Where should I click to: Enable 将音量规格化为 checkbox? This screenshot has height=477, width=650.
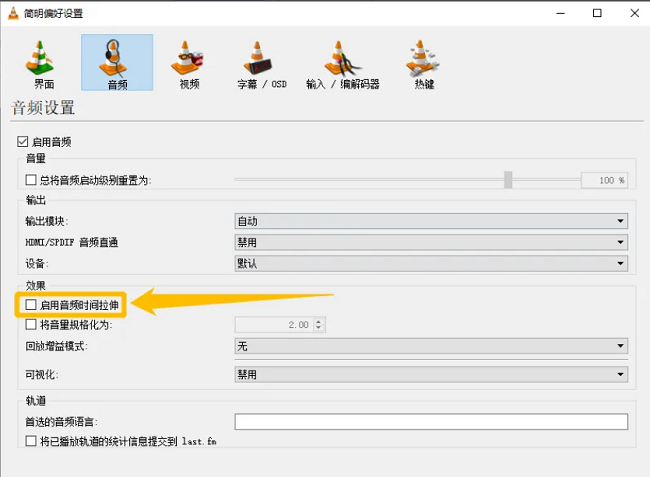[x=31, y=324]
